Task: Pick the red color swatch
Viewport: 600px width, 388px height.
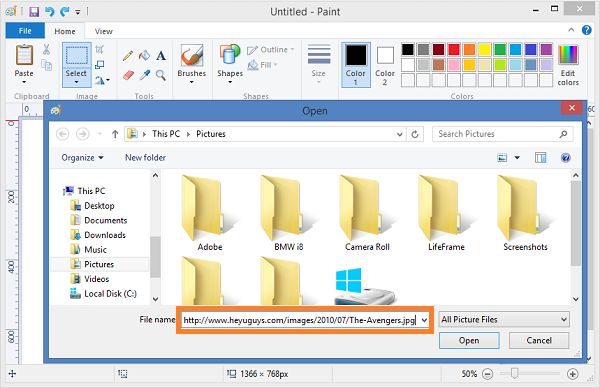Action: tap(454, 49)
